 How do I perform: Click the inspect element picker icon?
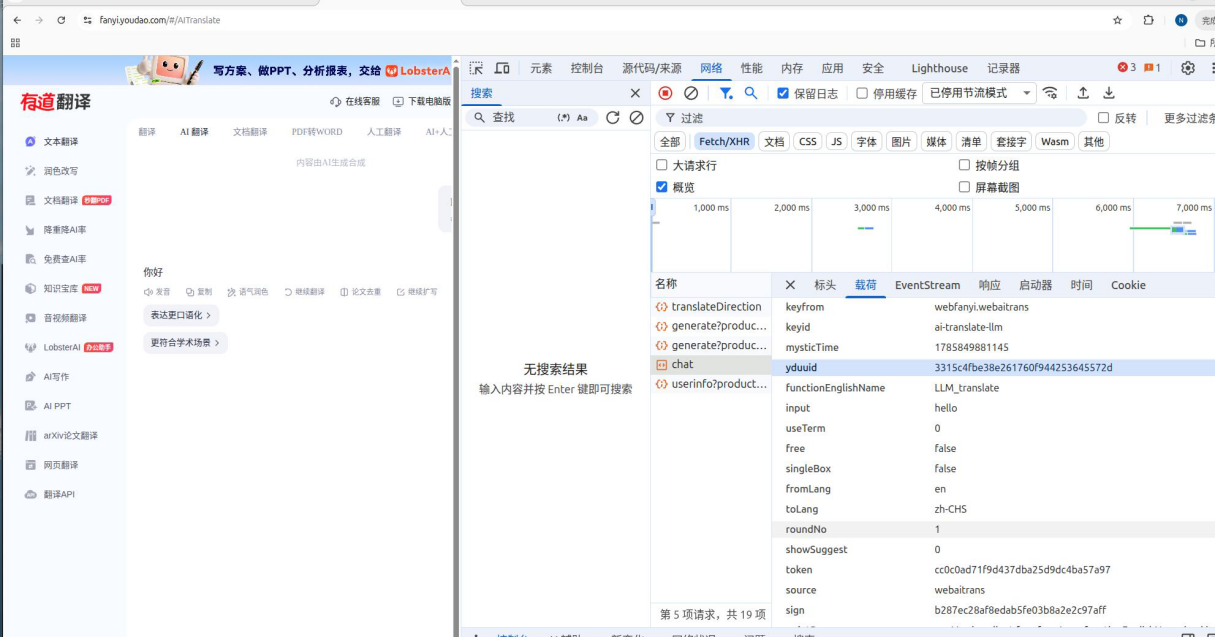(x=476, y=68)
